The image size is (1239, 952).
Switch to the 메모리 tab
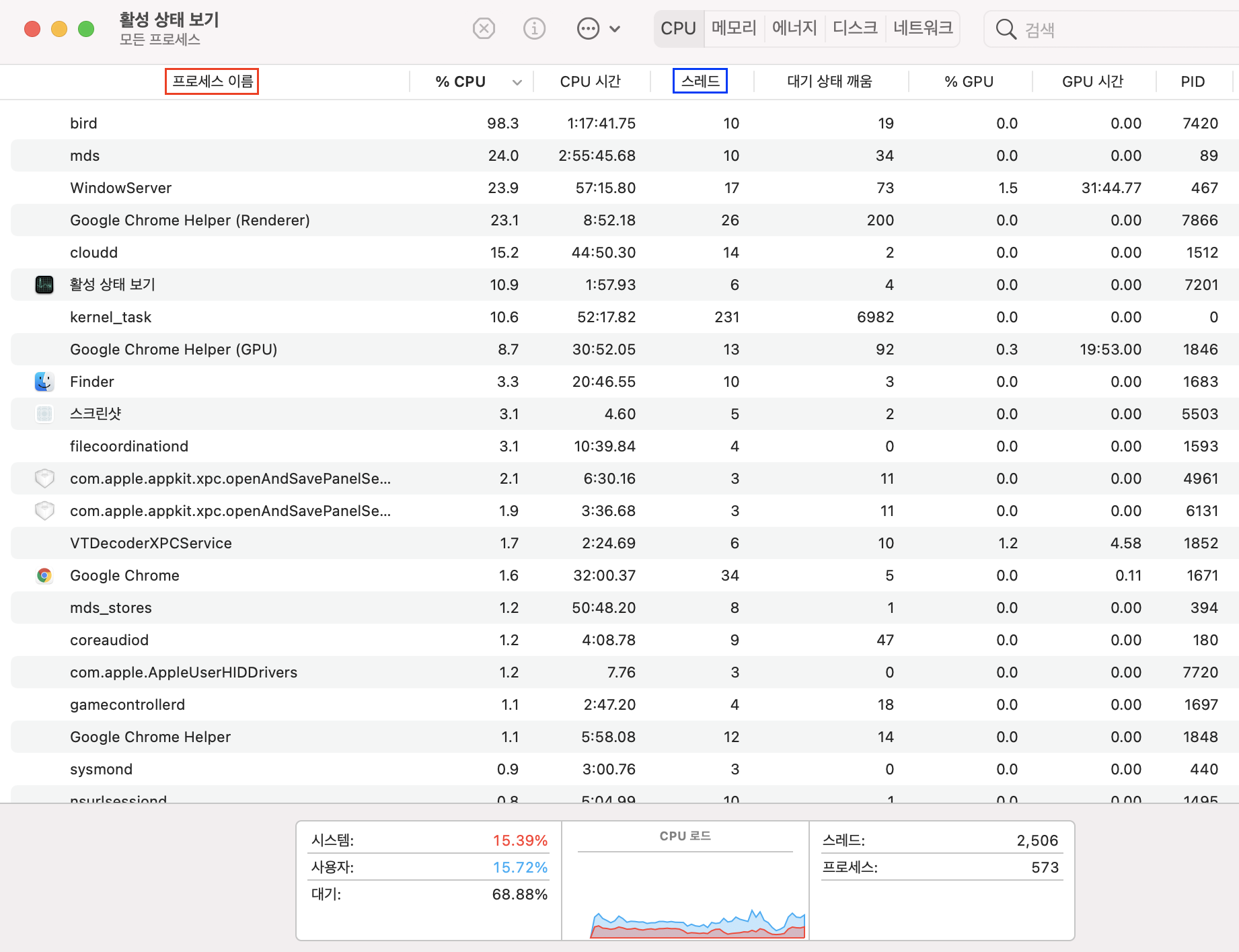coord(734,28)
